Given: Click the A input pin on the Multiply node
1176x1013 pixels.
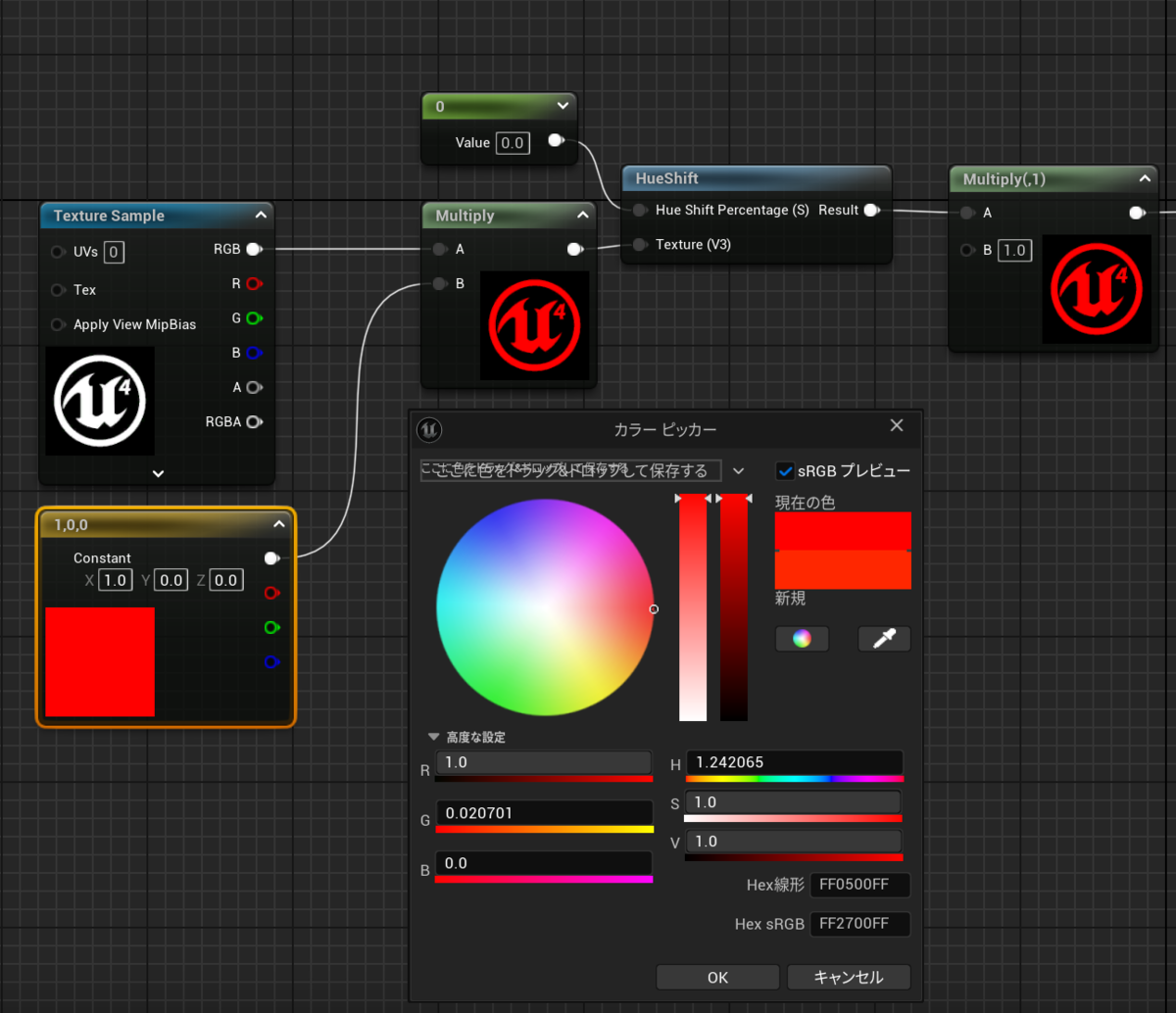Looking at the screenshot, I should 439,249.
